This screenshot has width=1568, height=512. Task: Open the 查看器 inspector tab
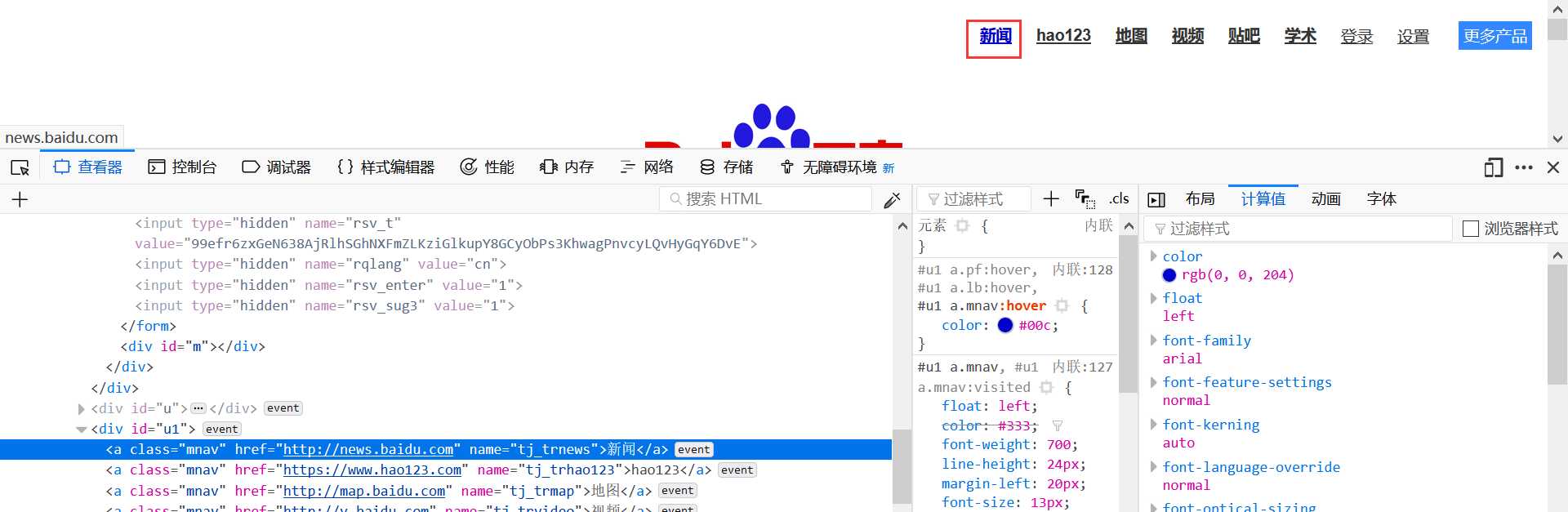[x=88, y=167]
